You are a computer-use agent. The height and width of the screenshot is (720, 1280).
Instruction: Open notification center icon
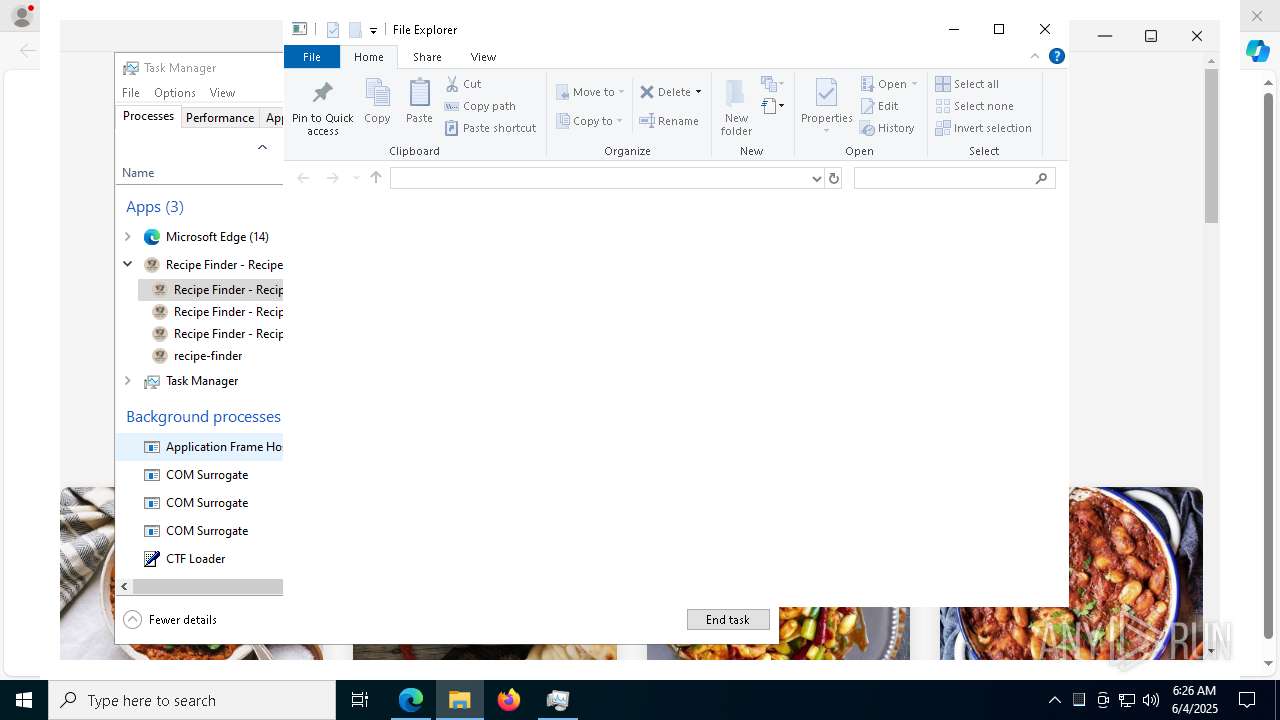click(x=1247, y=700)
